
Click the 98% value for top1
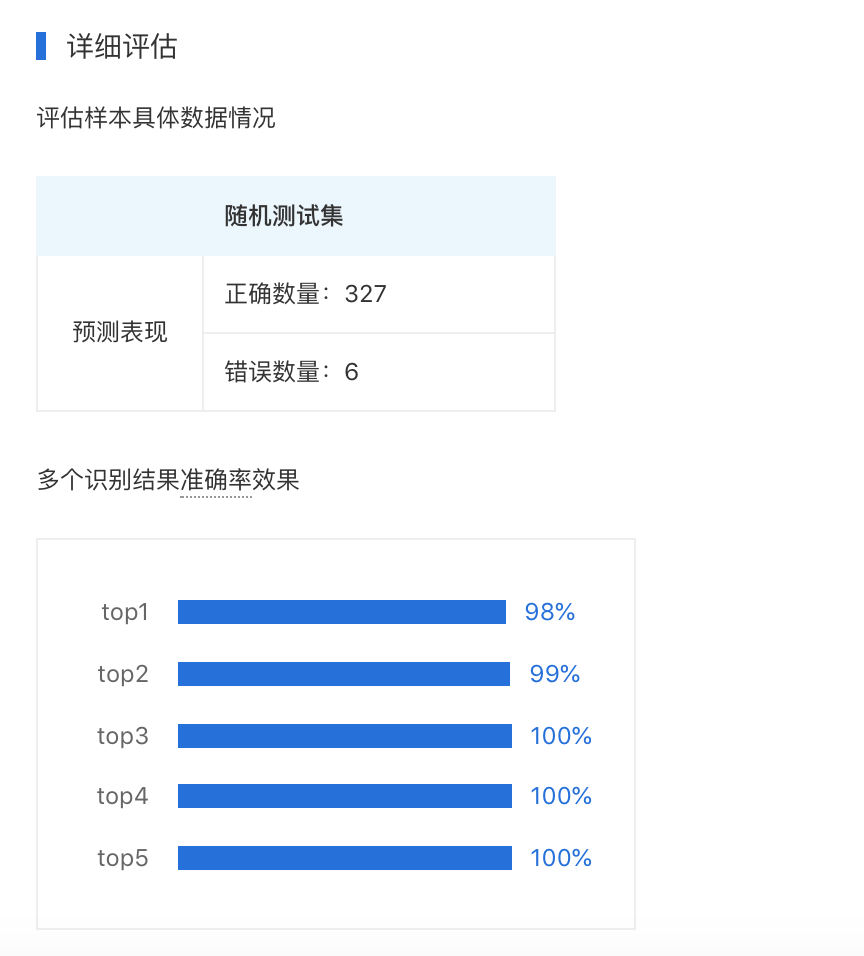click(x=550, y=612)
